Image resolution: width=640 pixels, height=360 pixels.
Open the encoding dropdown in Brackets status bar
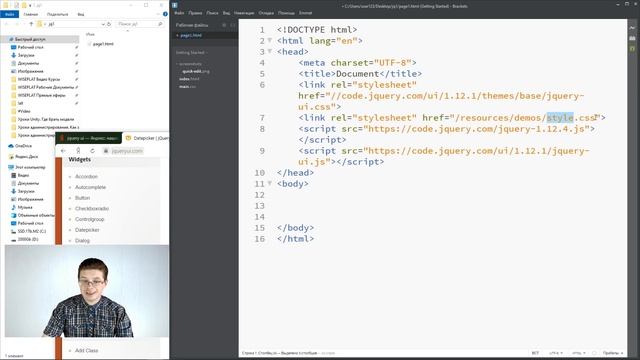point(556,353)
